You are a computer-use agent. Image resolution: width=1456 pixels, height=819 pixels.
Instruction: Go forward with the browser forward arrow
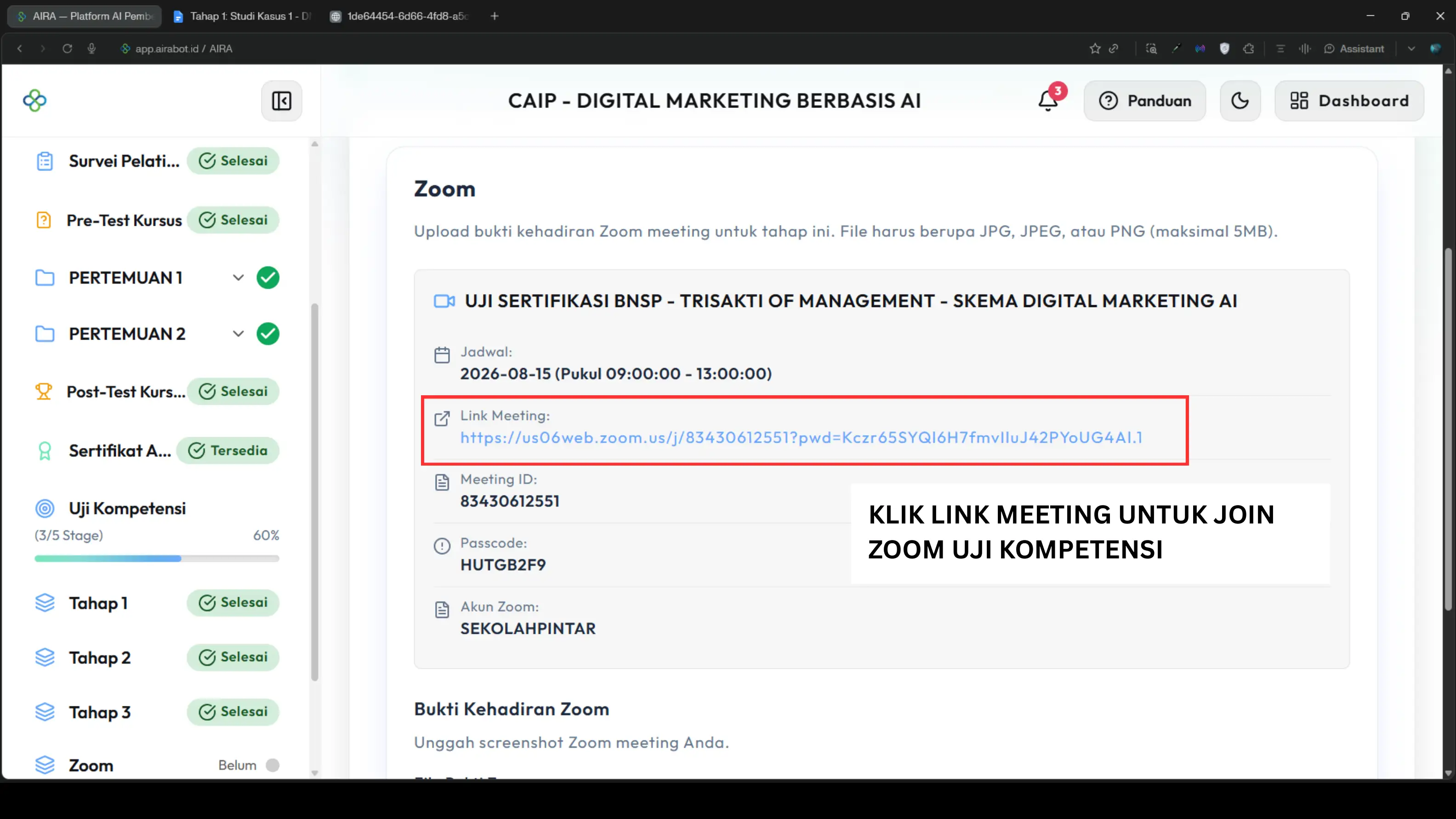coord(43,49)
